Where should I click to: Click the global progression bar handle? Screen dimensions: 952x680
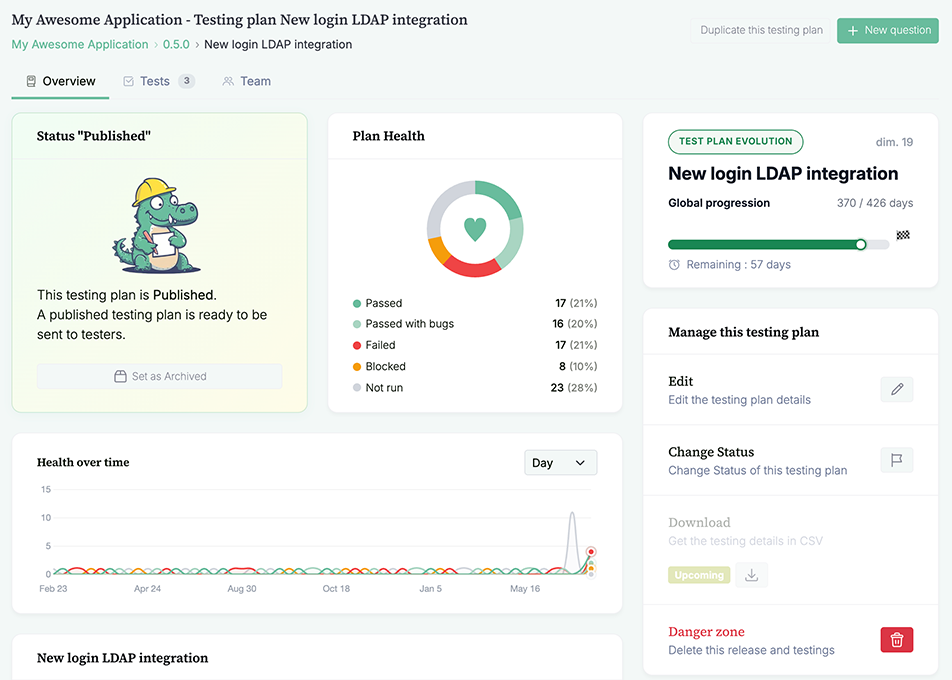861,245
